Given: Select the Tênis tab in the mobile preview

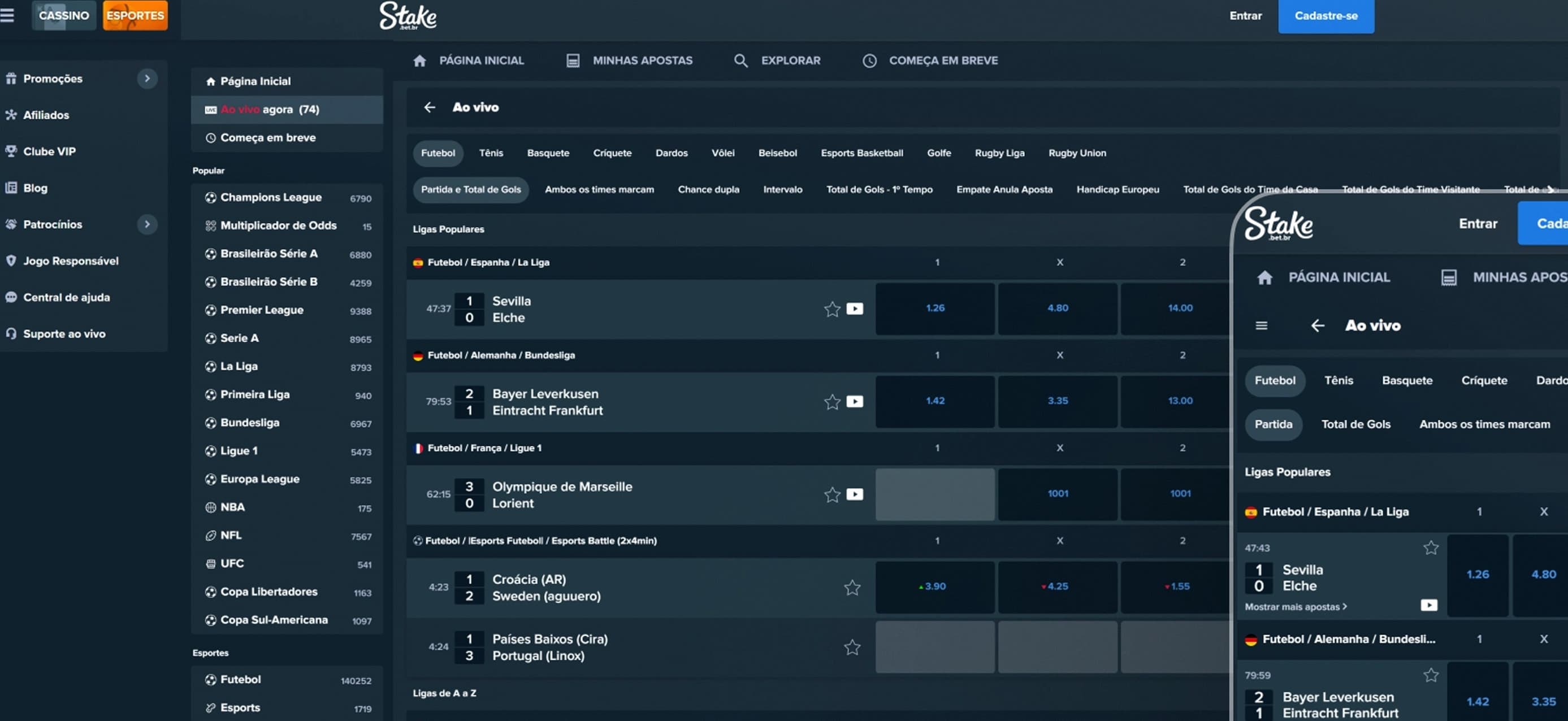Looking at the screenshot, I should tap(1339, 381).
